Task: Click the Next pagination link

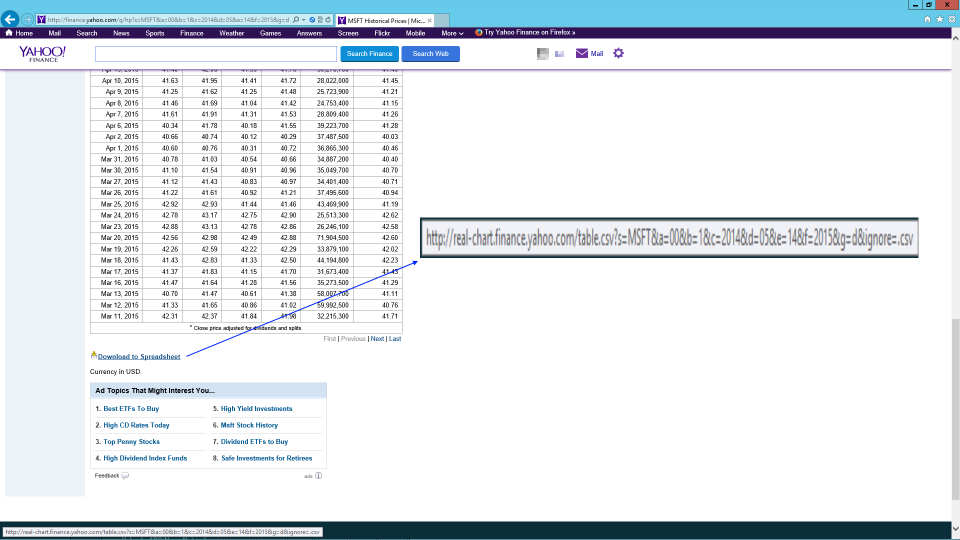Action: point(377,339)
